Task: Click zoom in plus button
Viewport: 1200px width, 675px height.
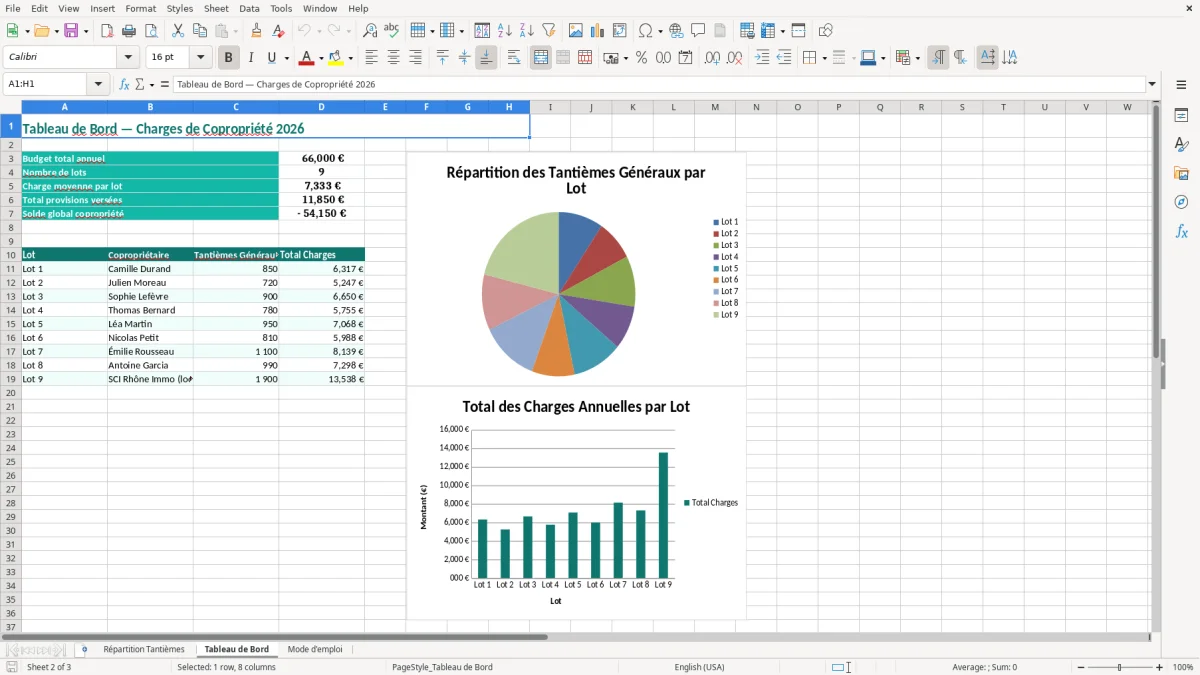Action: 1159,667
